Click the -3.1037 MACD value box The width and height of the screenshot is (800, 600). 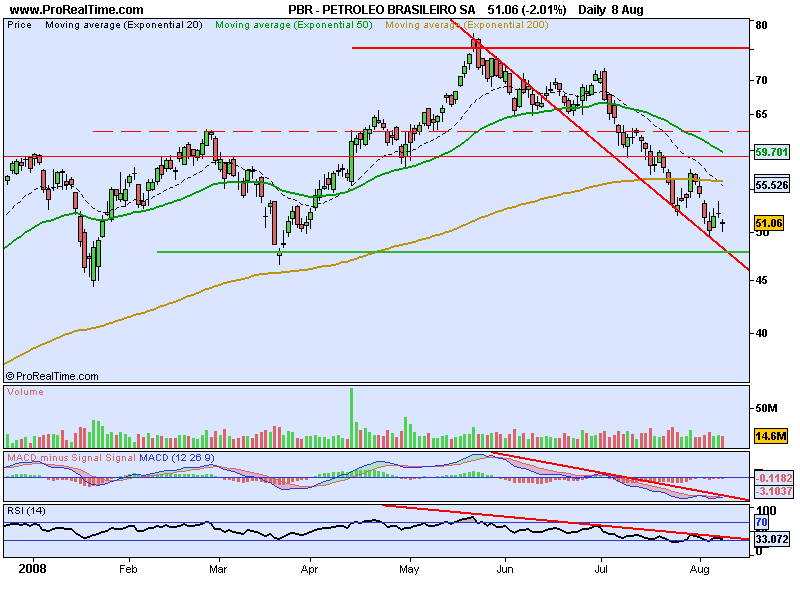click(x=774, y=491)
